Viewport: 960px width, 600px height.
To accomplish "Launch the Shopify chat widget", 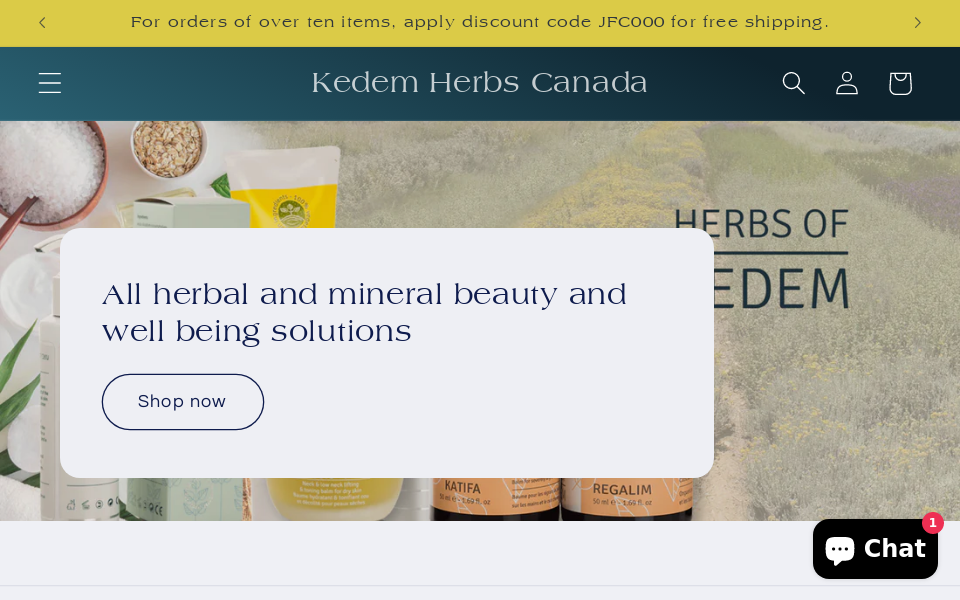I will pos(875,548).
